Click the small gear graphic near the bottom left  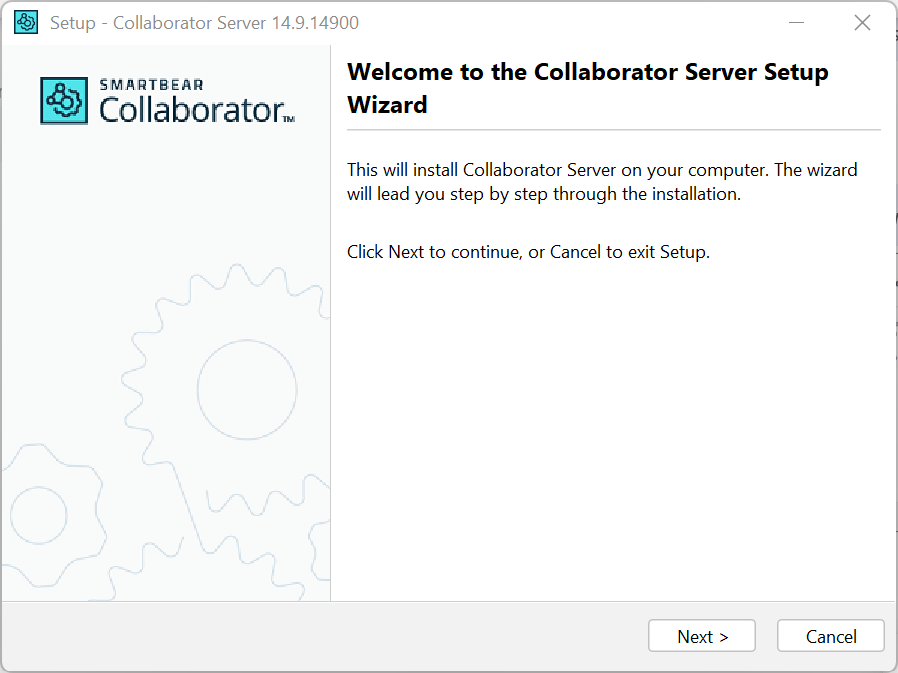coord(38,515)
